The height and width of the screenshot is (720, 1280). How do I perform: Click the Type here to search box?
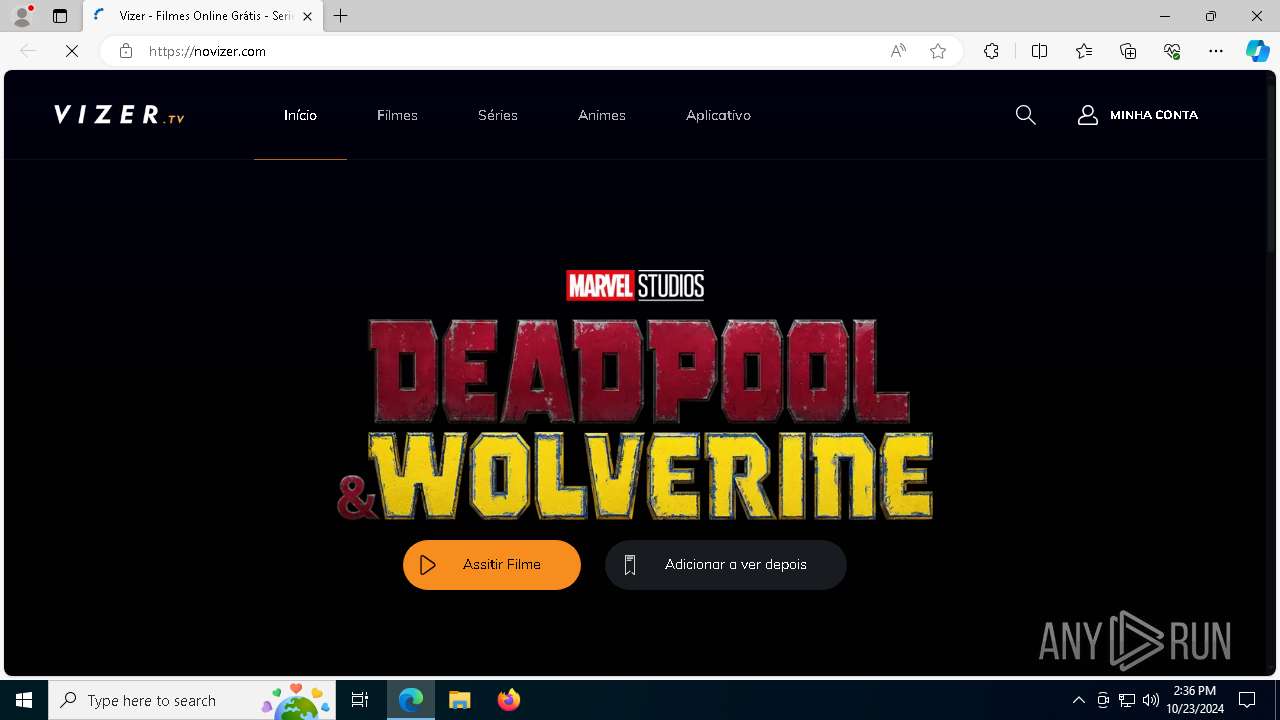pyautogui.click(x=192, y=700)
